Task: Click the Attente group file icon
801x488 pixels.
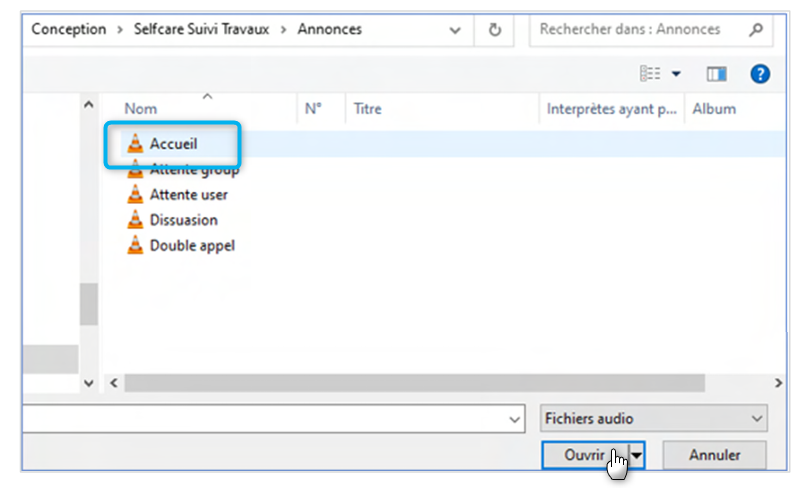Action: click(x=135, y=170)
